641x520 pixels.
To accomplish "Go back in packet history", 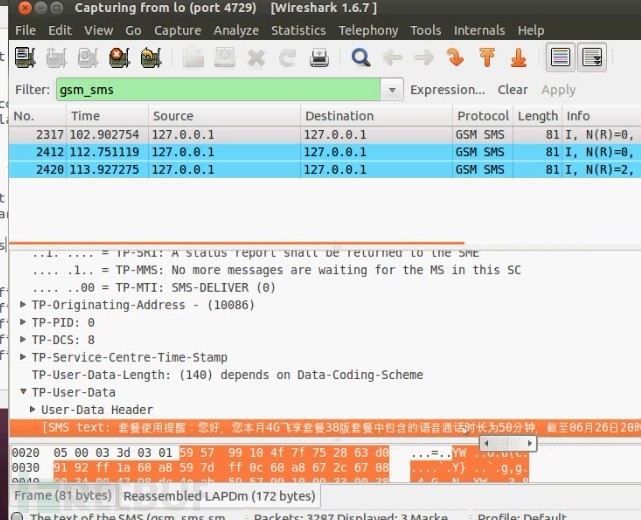I will (392, 58).
